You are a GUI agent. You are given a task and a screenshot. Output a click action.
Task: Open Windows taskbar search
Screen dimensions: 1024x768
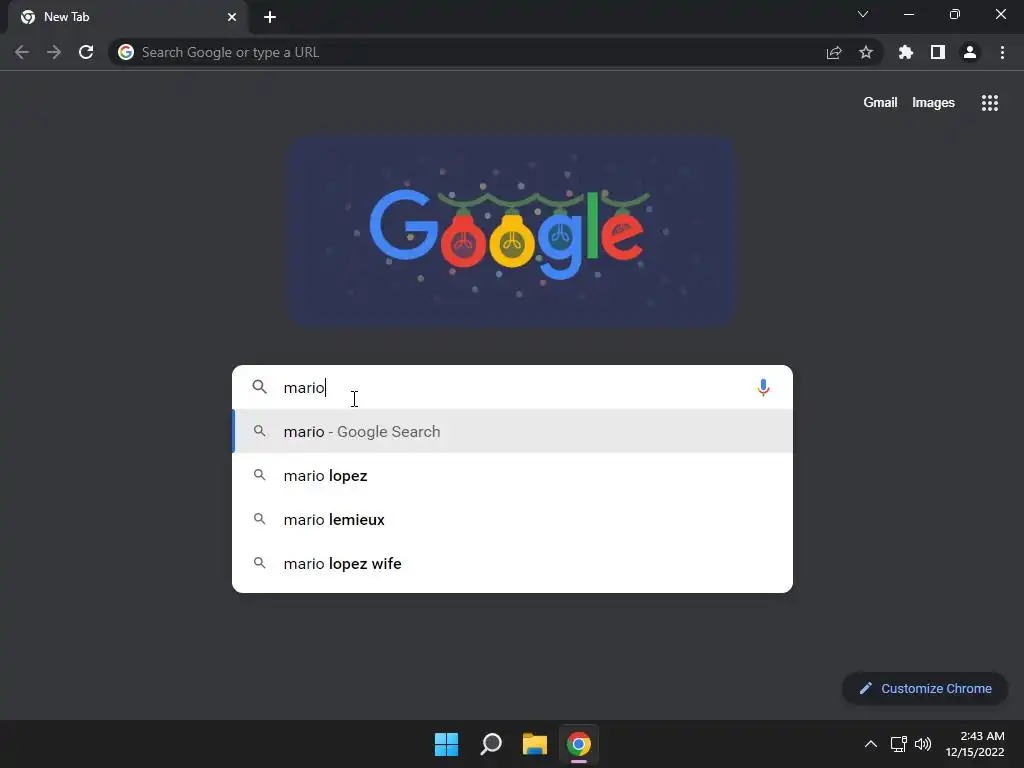coord(491,744)
